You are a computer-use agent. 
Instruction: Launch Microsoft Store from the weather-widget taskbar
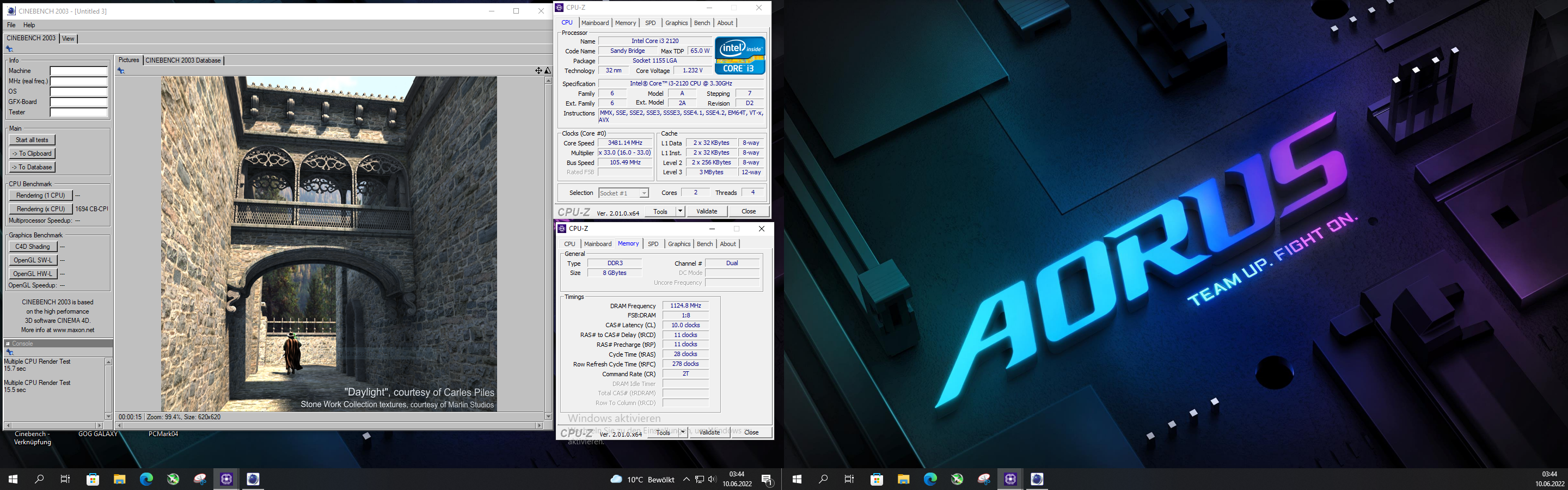pyautogui.click(x=93, y=479)
